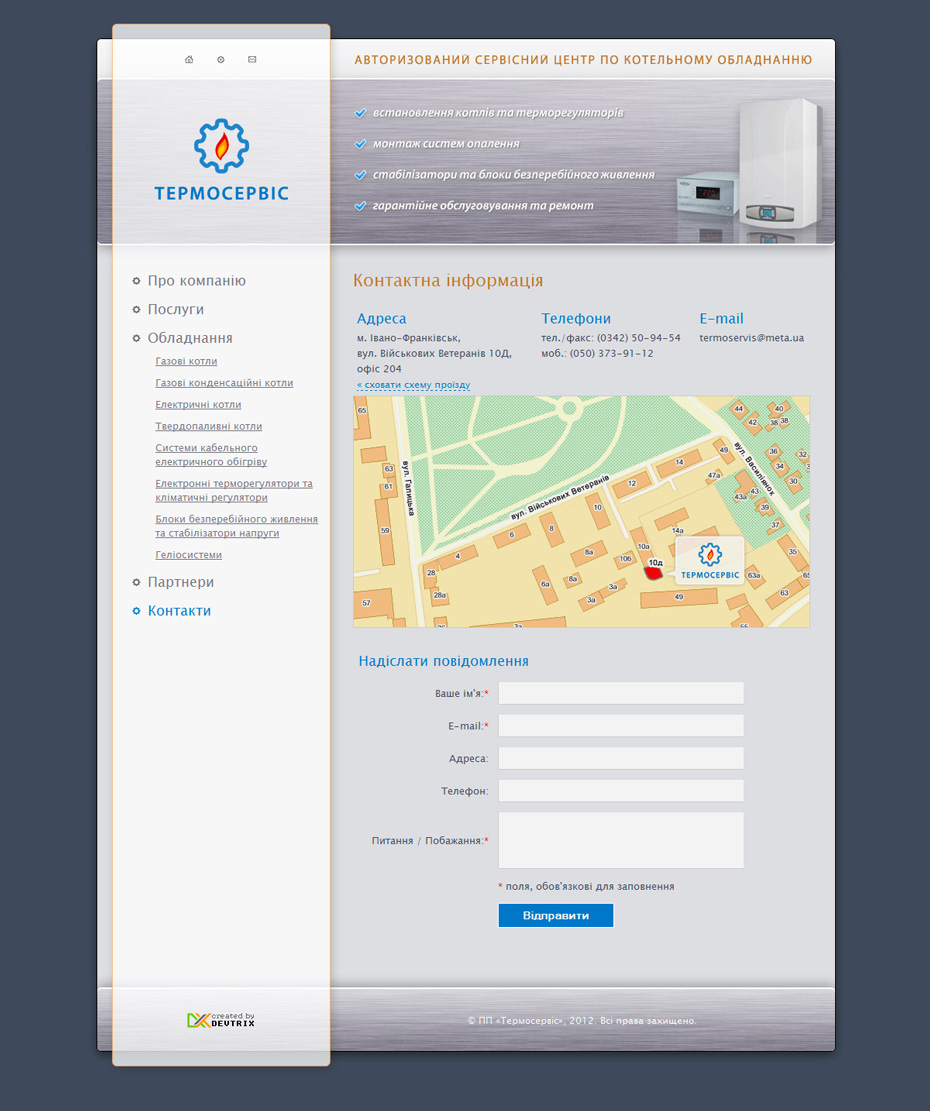Select Обладнання in the side menu
This screenshot has height=1111, width=930.
tap(190, 338)
